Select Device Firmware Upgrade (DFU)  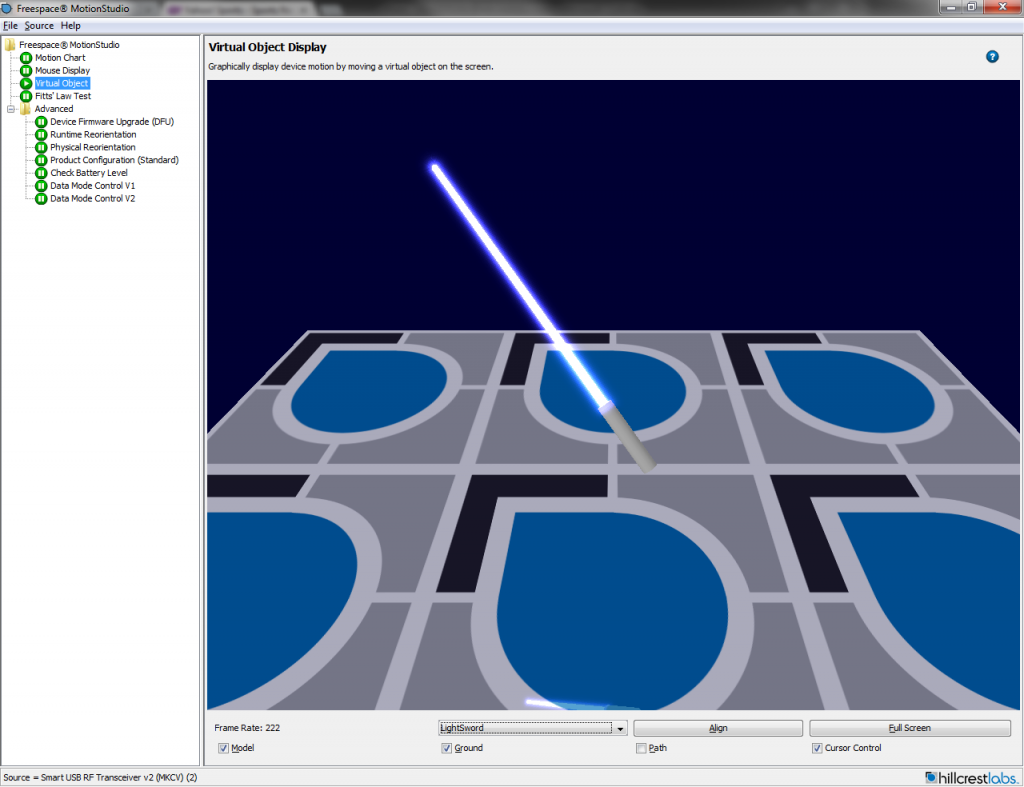coord(112,121)
